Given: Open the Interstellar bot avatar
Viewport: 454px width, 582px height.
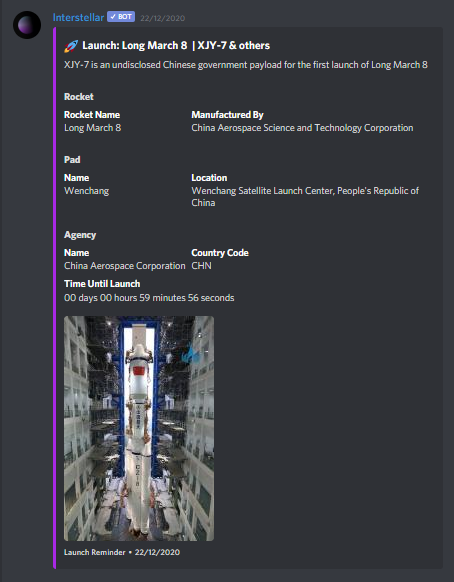Looking at the screenshot, I should 27,25.
